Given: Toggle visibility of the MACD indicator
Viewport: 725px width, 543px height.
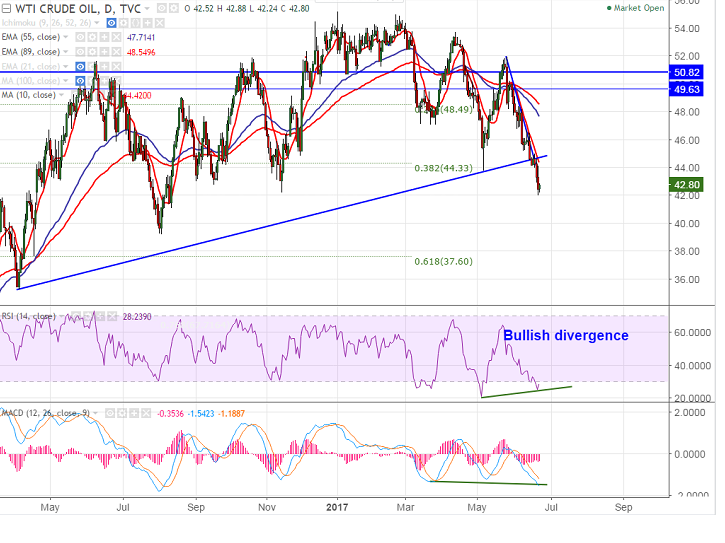Looking at the screenshot, I should [x=110, y=413].
